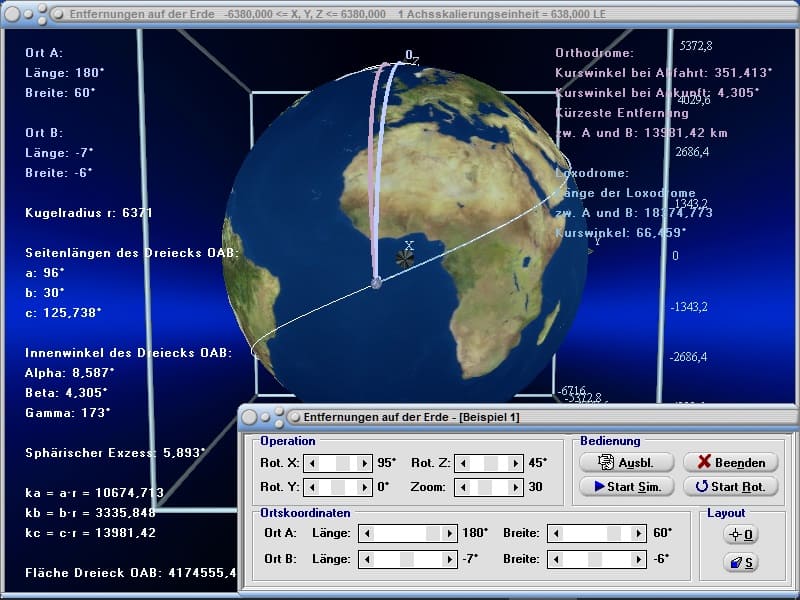Click the Ausbl. button to hide panel
Screen dimensions: 800x600
(627, 462)
